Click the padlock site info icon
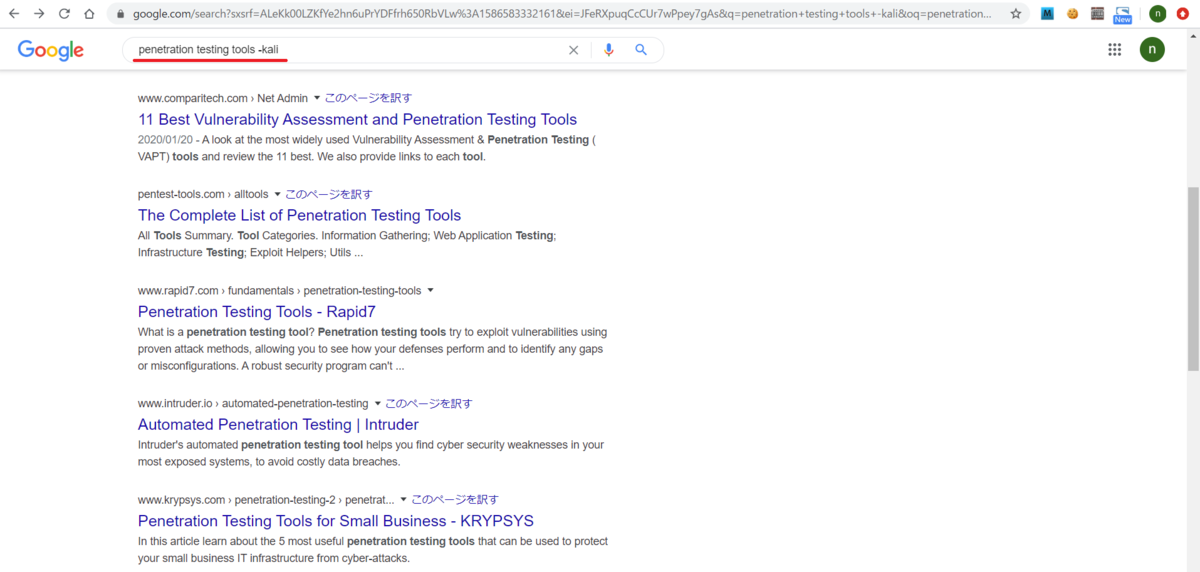The width and height of the screenshot is (1200, 572). [x=120, y=15]
